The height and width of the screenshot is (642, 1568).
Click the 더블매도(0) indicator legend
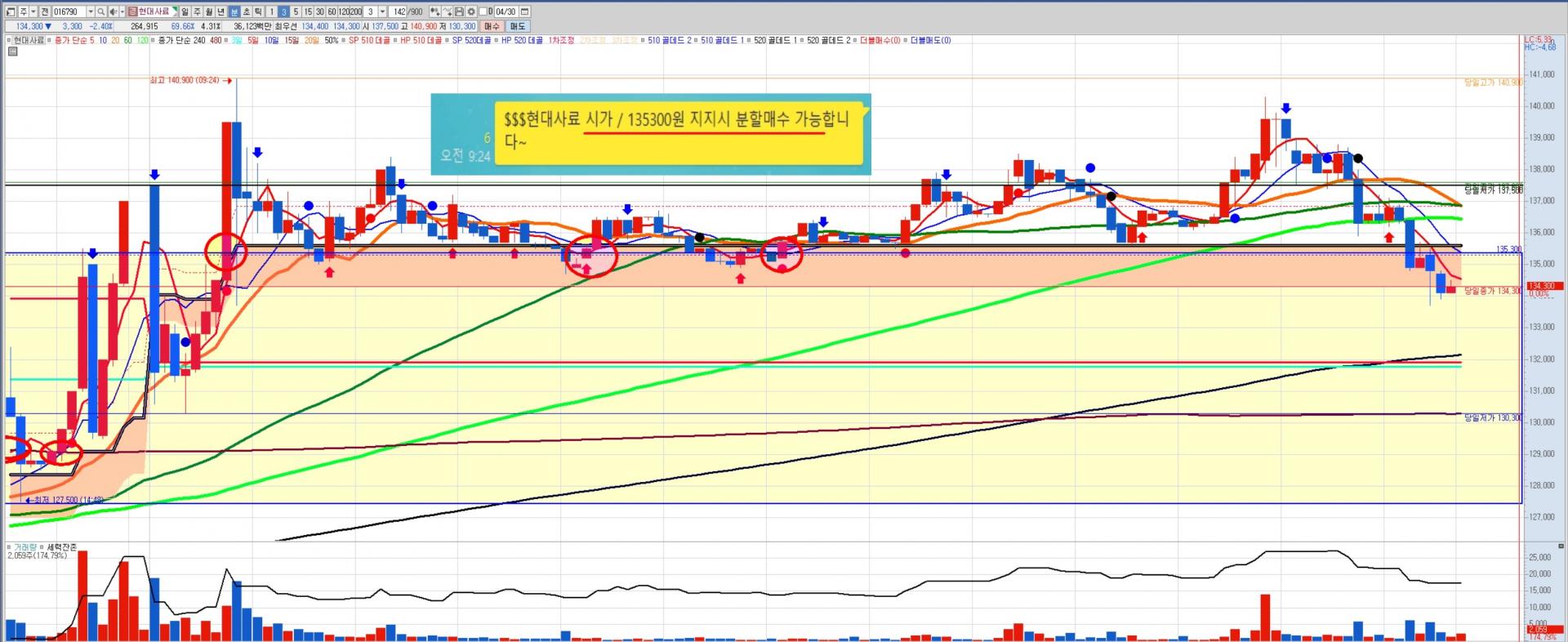click(929, 40)
